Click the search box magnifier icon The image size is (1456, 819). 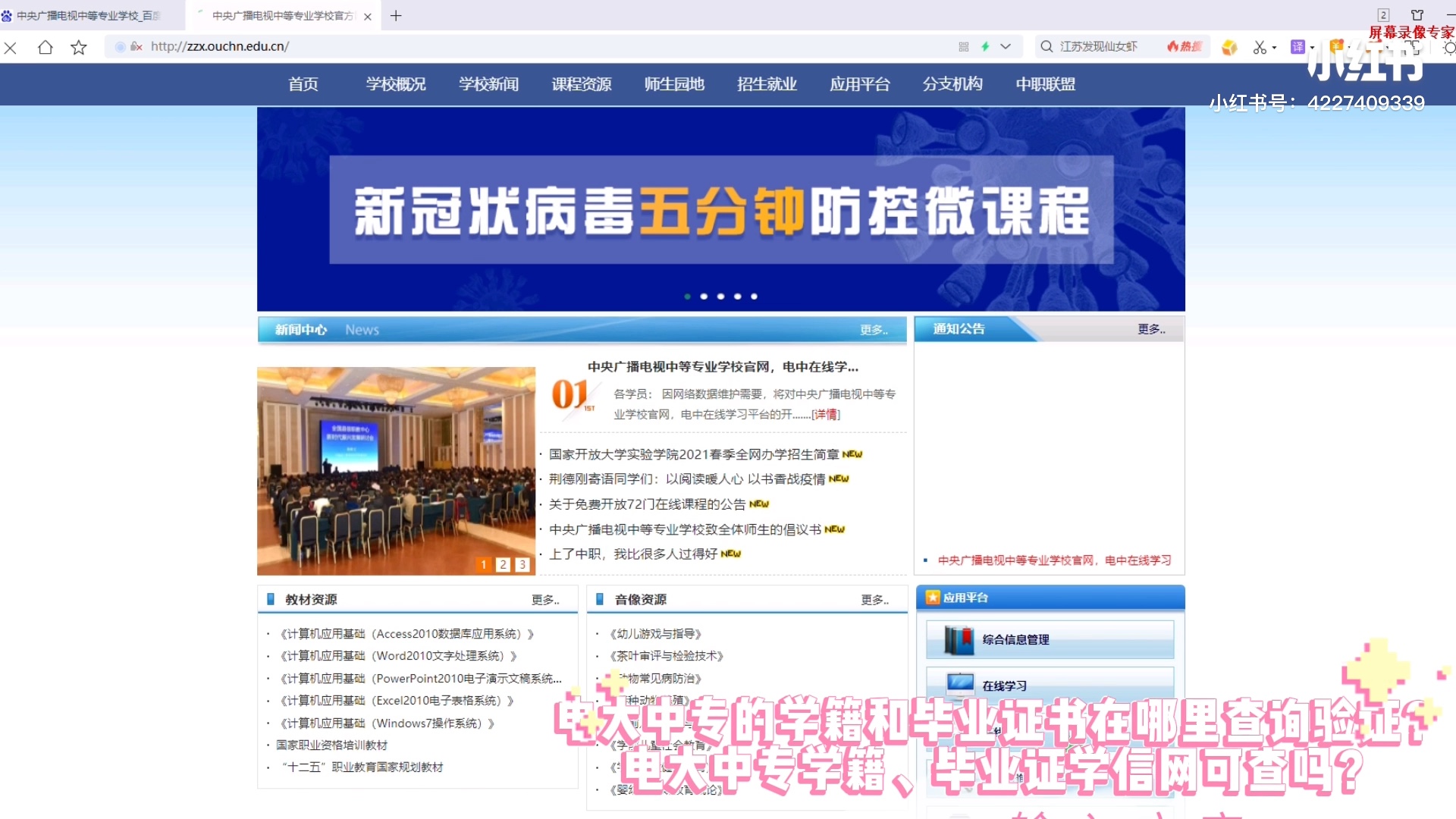(1046, 46)
